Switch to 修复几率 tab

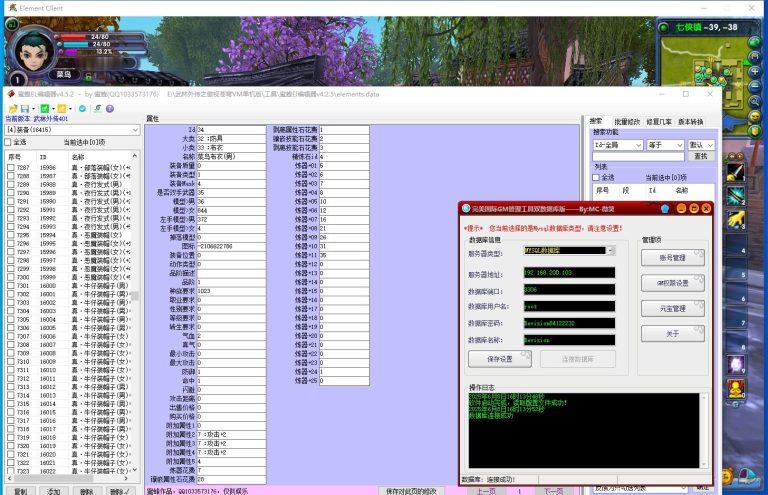659,121
